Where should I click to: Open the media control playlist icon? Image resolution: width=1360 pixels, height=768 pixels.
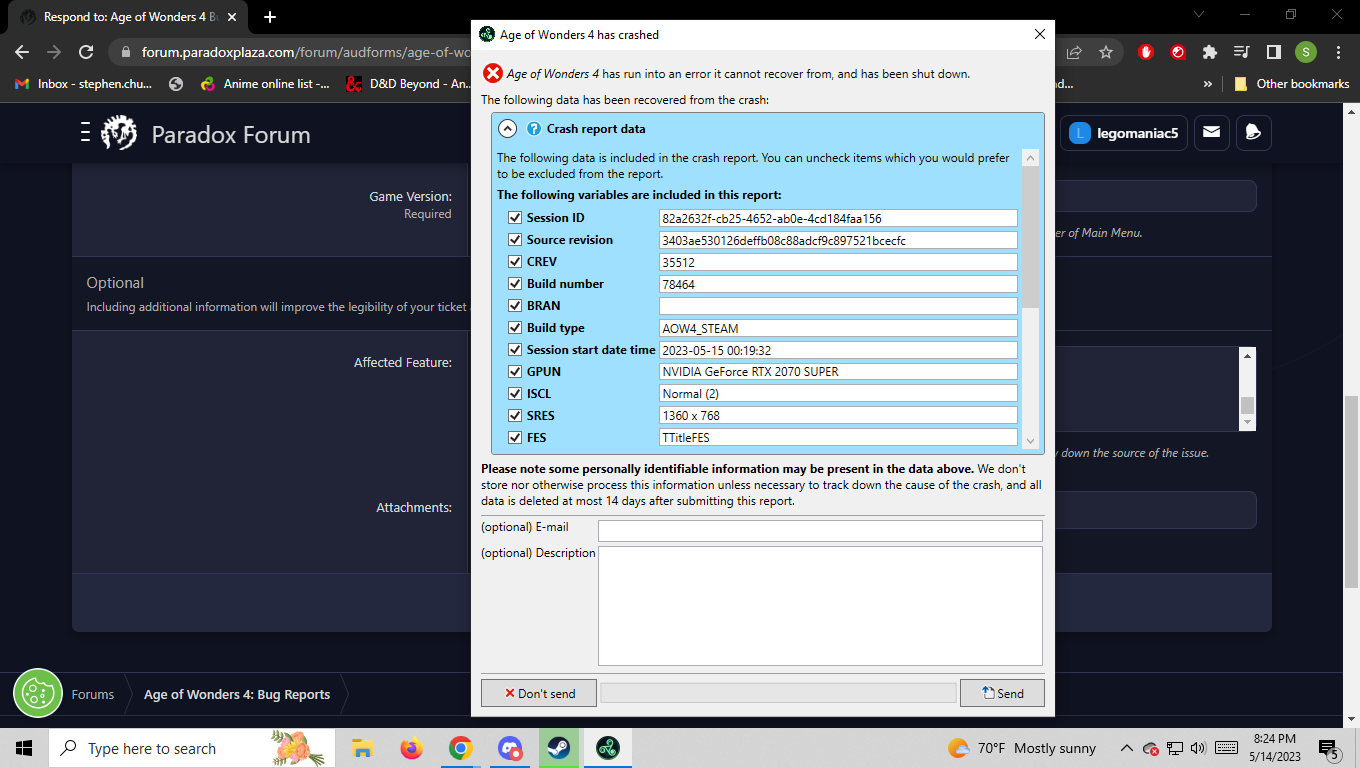pos(1242,52)
